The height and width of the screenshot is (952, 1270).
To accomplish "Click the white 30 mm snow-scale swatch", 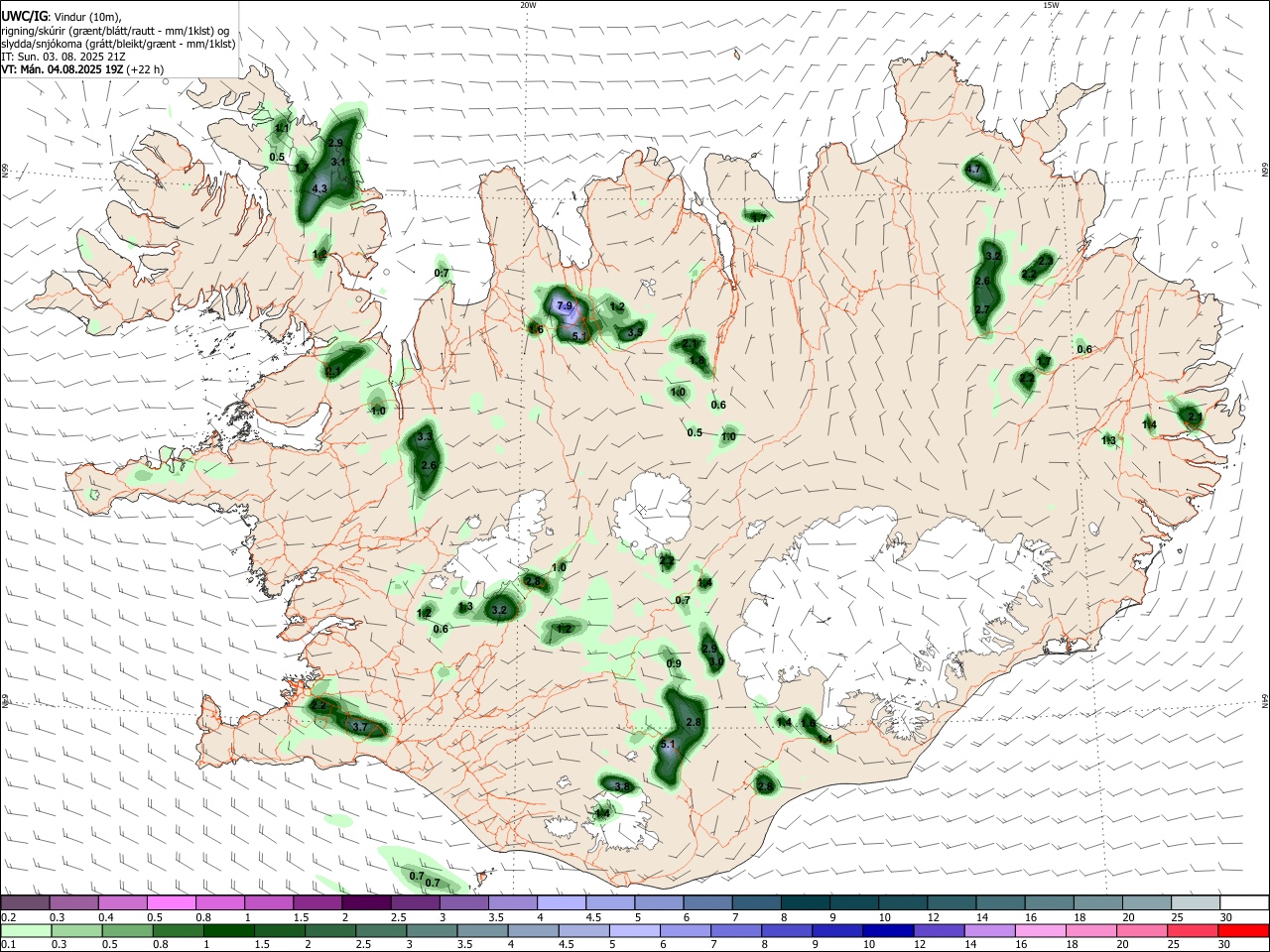I will point(1244,903).
